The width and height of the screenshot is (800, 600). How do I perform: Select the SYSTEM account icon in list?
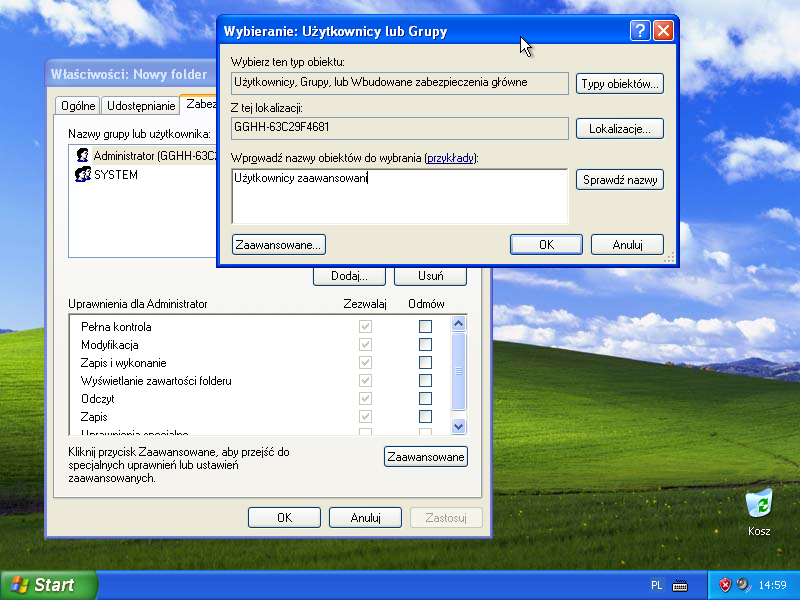tap(82, 175)
